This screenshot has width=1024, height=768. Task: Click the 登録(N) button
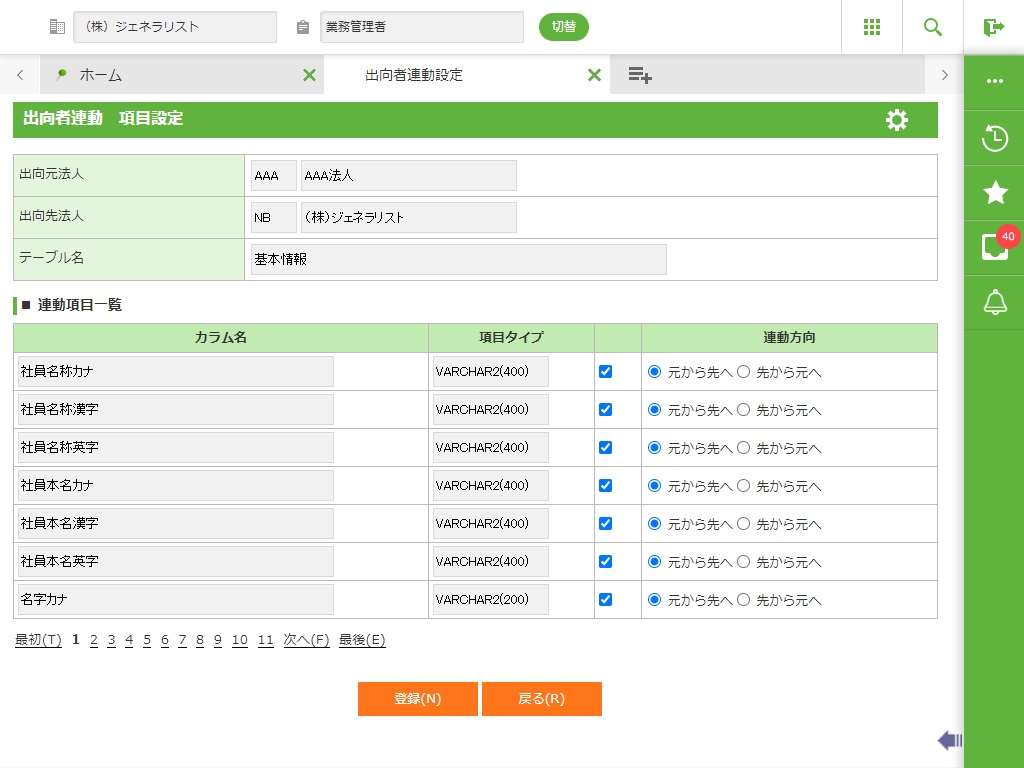click(x=417, y=699)
